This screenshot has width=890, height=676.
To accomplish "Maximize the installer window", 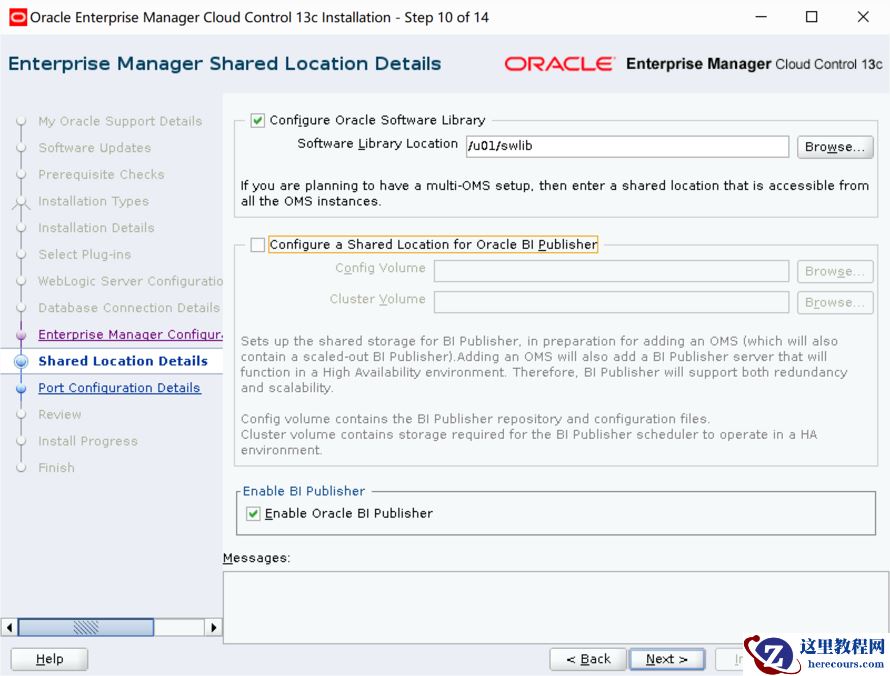I will 812,17.
